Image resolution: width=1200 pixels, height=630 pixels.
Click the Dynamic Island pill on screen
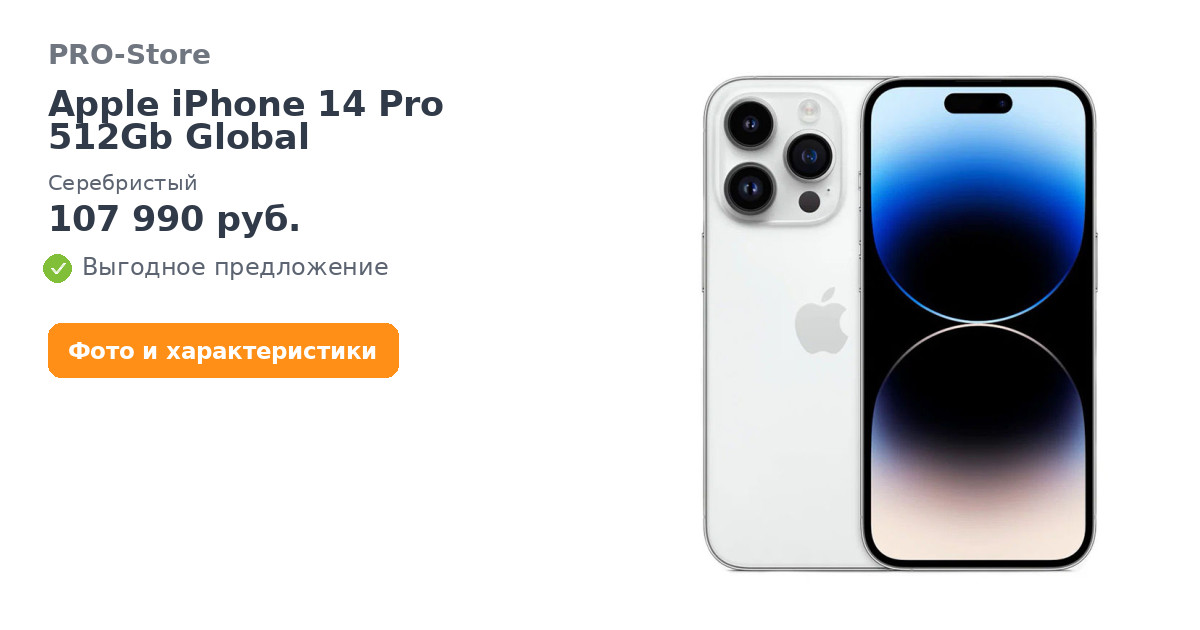(978, 103)
